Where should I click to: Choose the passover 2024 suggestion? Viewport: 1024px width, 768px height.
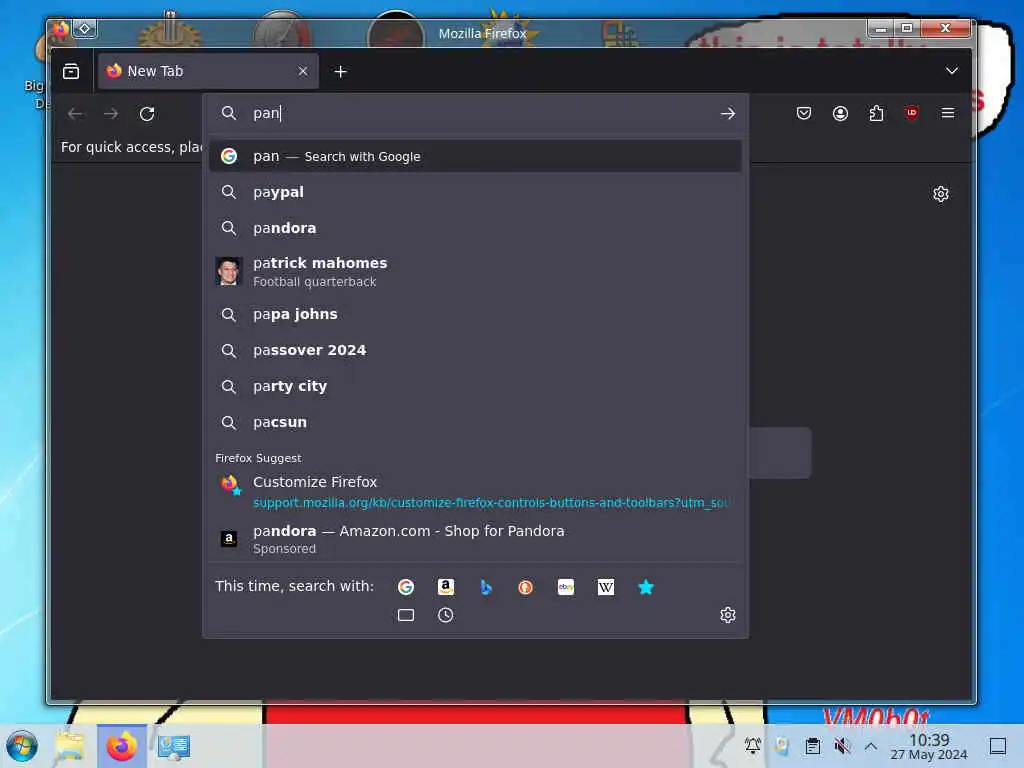pos(475,350)
